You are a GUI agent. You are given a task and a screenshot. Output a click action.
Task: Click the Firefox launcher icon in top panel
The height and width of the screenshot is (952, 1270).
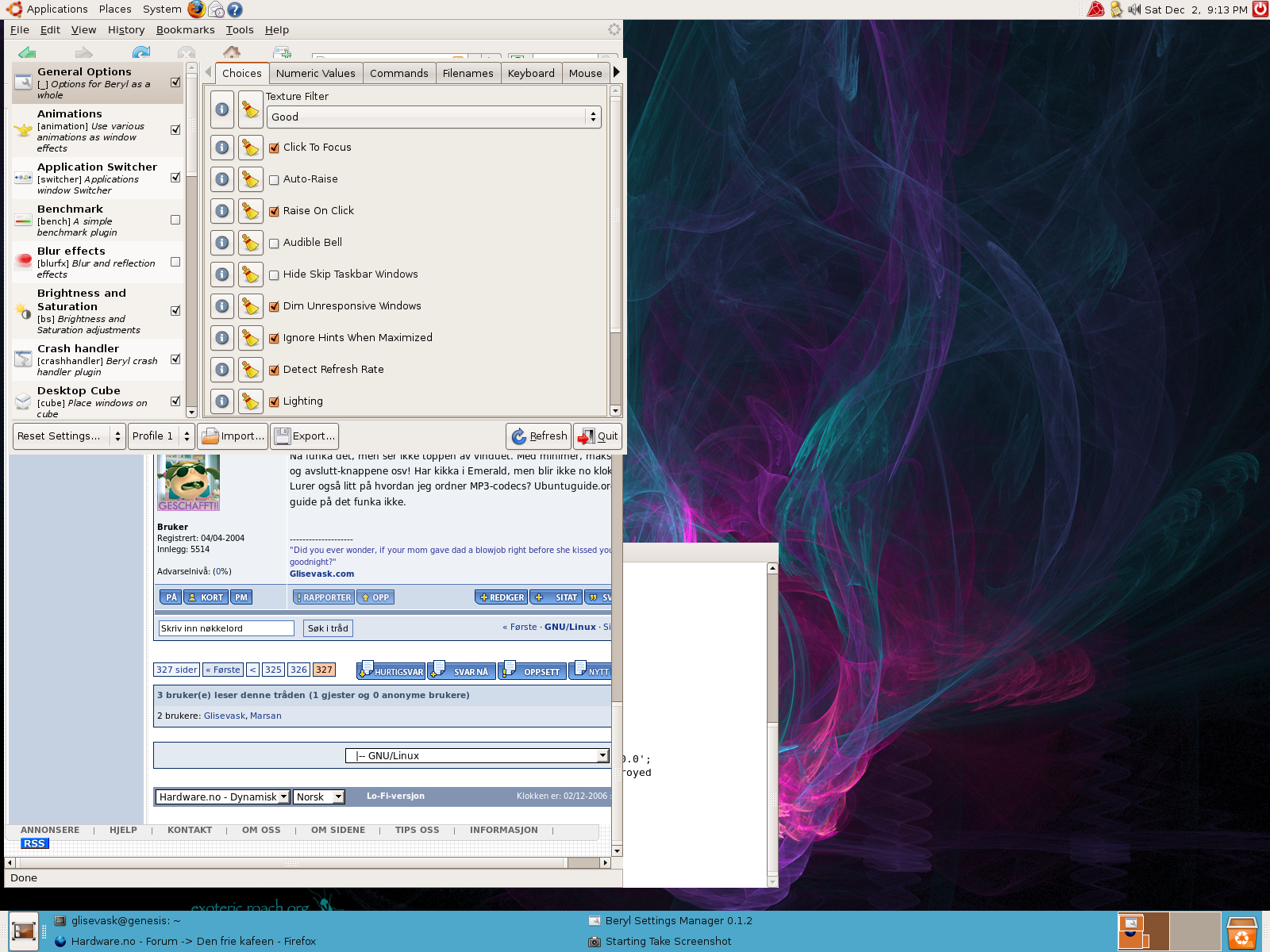(x=196, y=10)
